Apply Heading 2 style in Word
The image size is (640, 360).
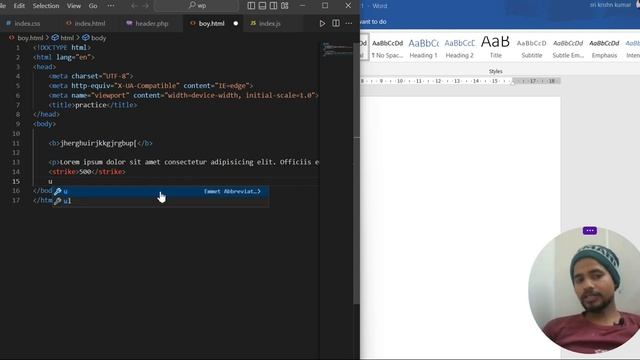pos(459,48)
